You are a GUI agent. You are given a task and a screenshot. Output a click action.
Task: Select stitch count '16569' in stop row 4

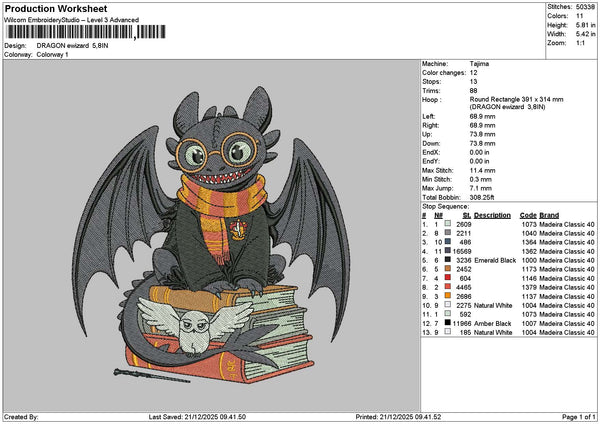point(462,251)
